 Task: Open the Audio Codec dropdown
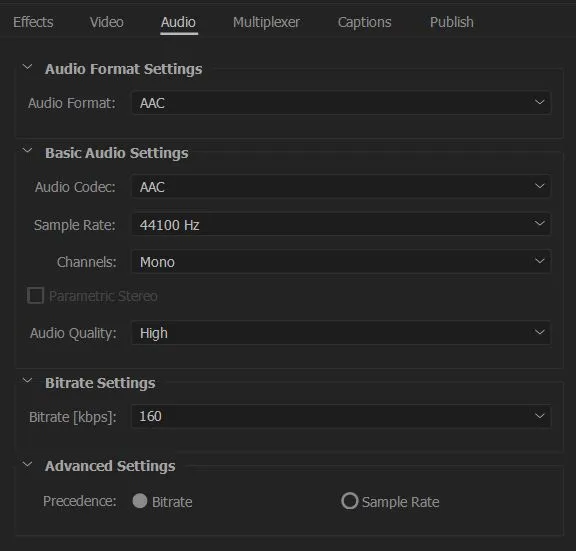(341, 187)
